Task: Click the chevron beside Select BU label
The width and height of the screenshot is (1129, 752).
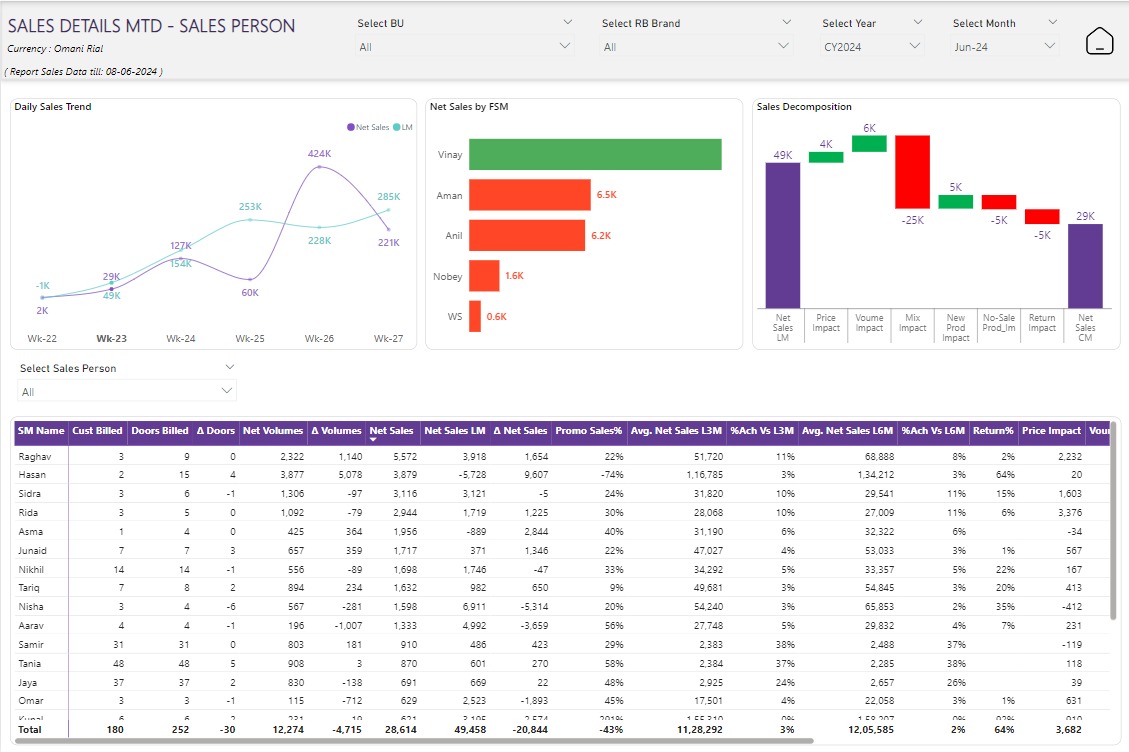Action: click(568, 22)
